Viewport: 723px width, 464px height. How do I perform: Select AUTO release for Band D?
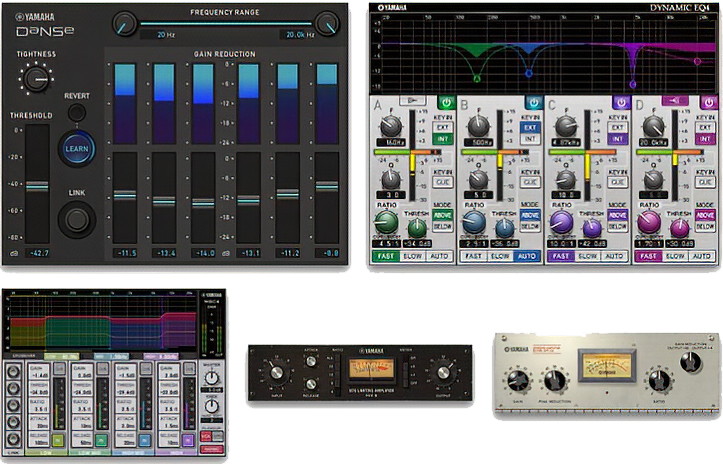pyautogui.click(x=701, y=256)
